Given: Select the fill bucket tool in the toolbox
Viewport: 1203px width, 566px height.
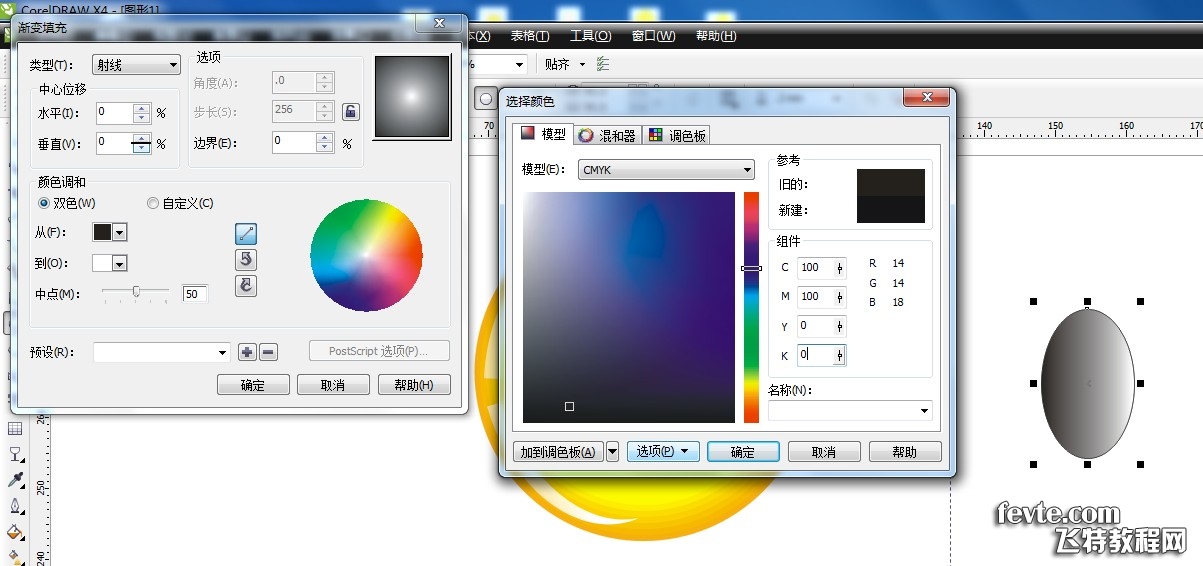Looking at the screenshot, I should pos(15,531).
